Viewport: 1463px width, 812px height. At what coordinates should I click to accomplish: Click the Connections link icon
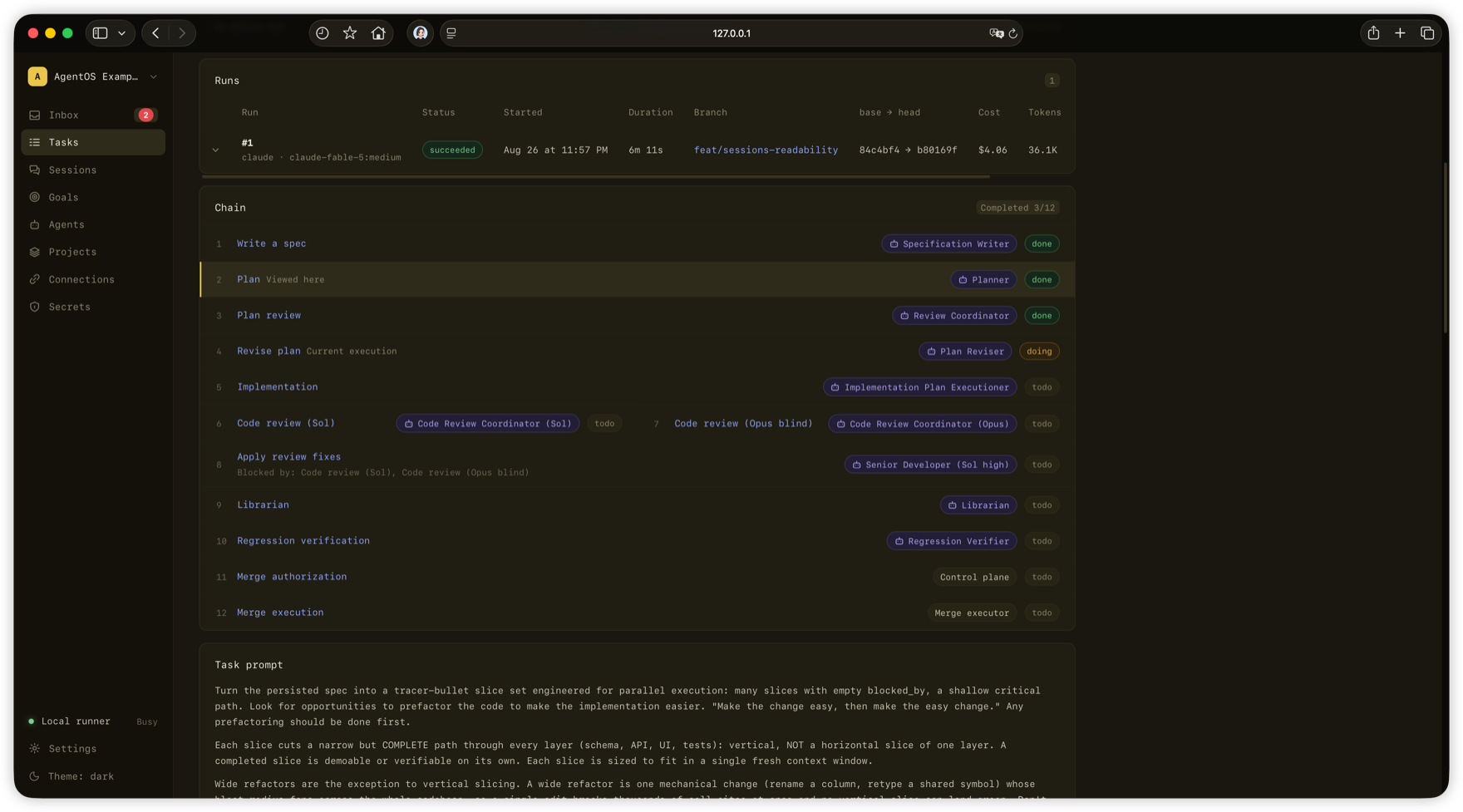pyautogui.click(x=35, y=279)
